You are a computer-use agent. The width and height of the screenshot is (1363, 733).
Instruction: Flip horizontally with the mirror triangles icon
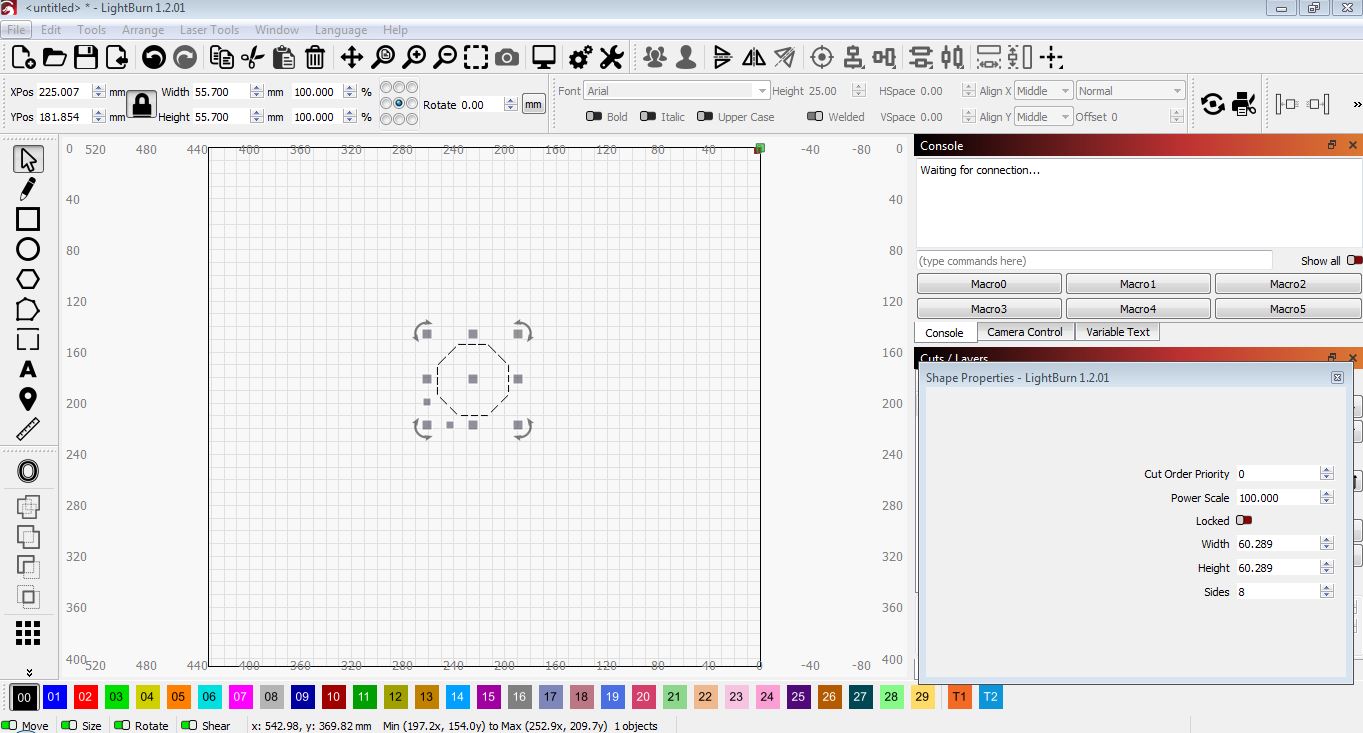point(754,57)
